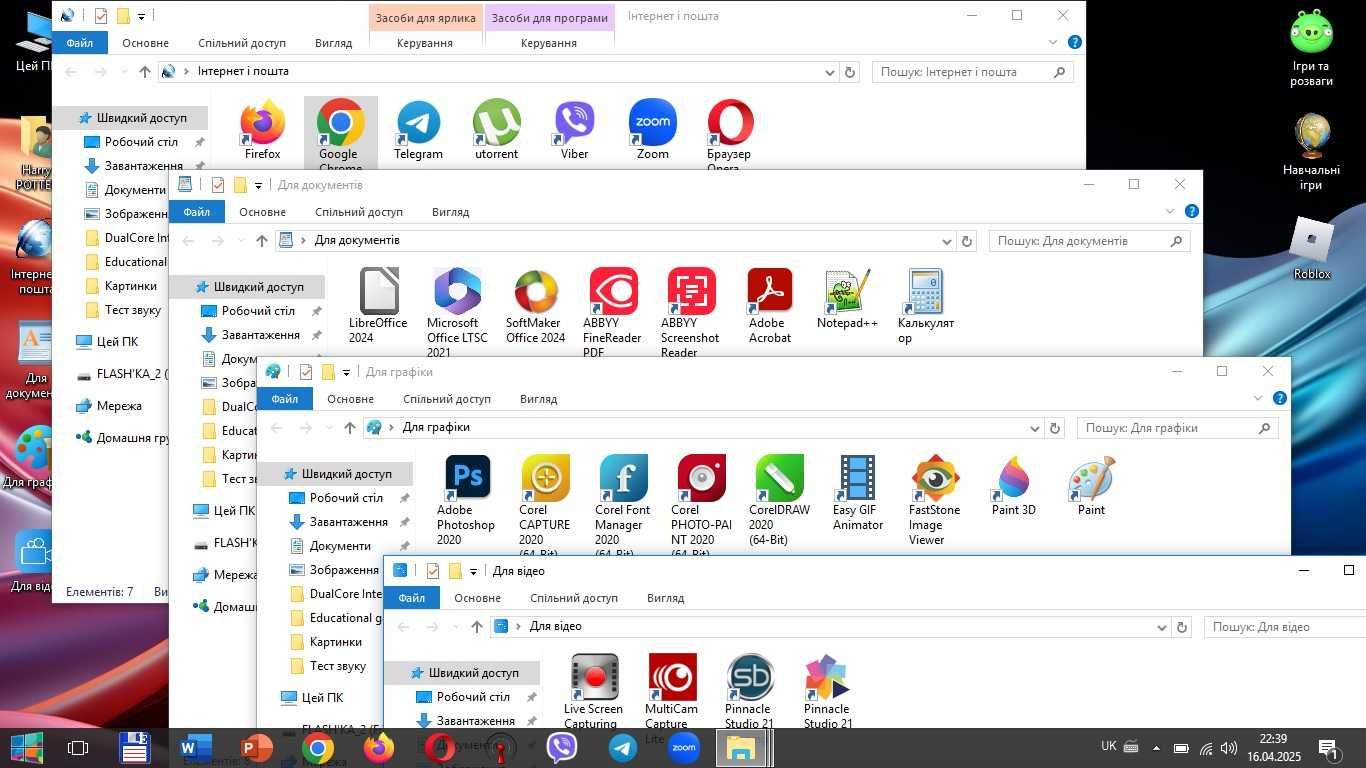Refresh the Для документів folder view
Screen dimensions: 1366x768
point(966,241)
